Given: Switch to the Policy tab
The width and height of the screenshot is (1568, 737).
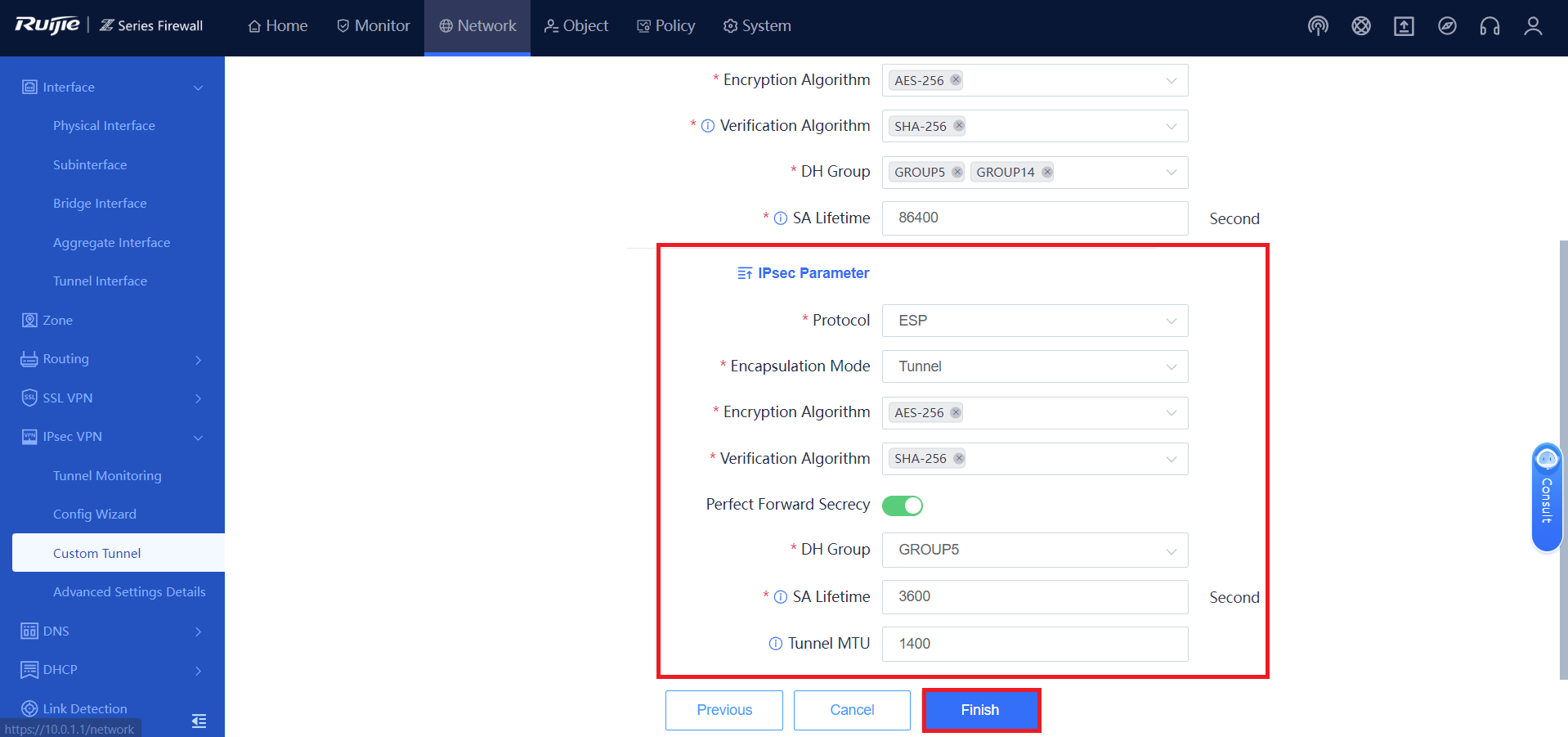Looking at the screenshot, I should coord(666,26).
